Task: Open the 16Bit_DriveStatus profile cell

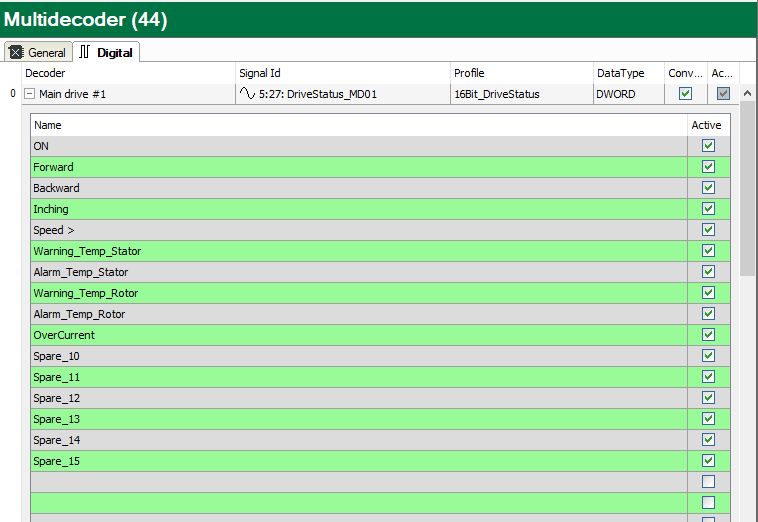Action: [x=496, y=94]
